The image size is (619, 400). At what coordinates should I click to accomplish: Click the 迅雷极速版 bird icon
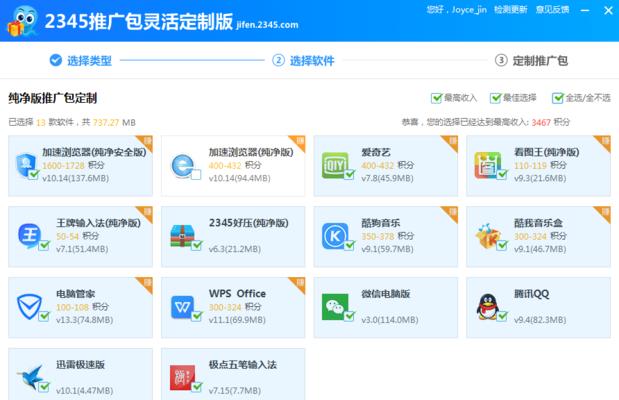pyautogui.click(x=30, y=377)
